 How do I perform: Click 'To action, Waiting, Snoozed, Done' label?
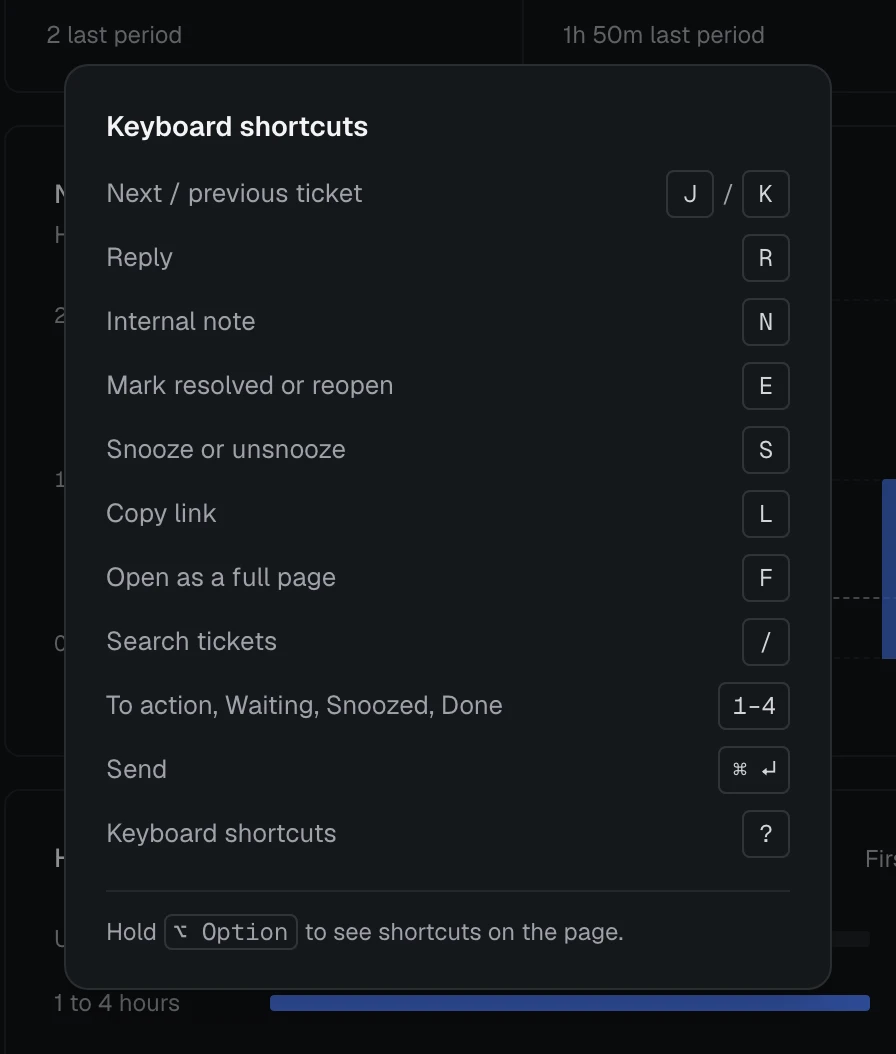click(x=304, y=706)
